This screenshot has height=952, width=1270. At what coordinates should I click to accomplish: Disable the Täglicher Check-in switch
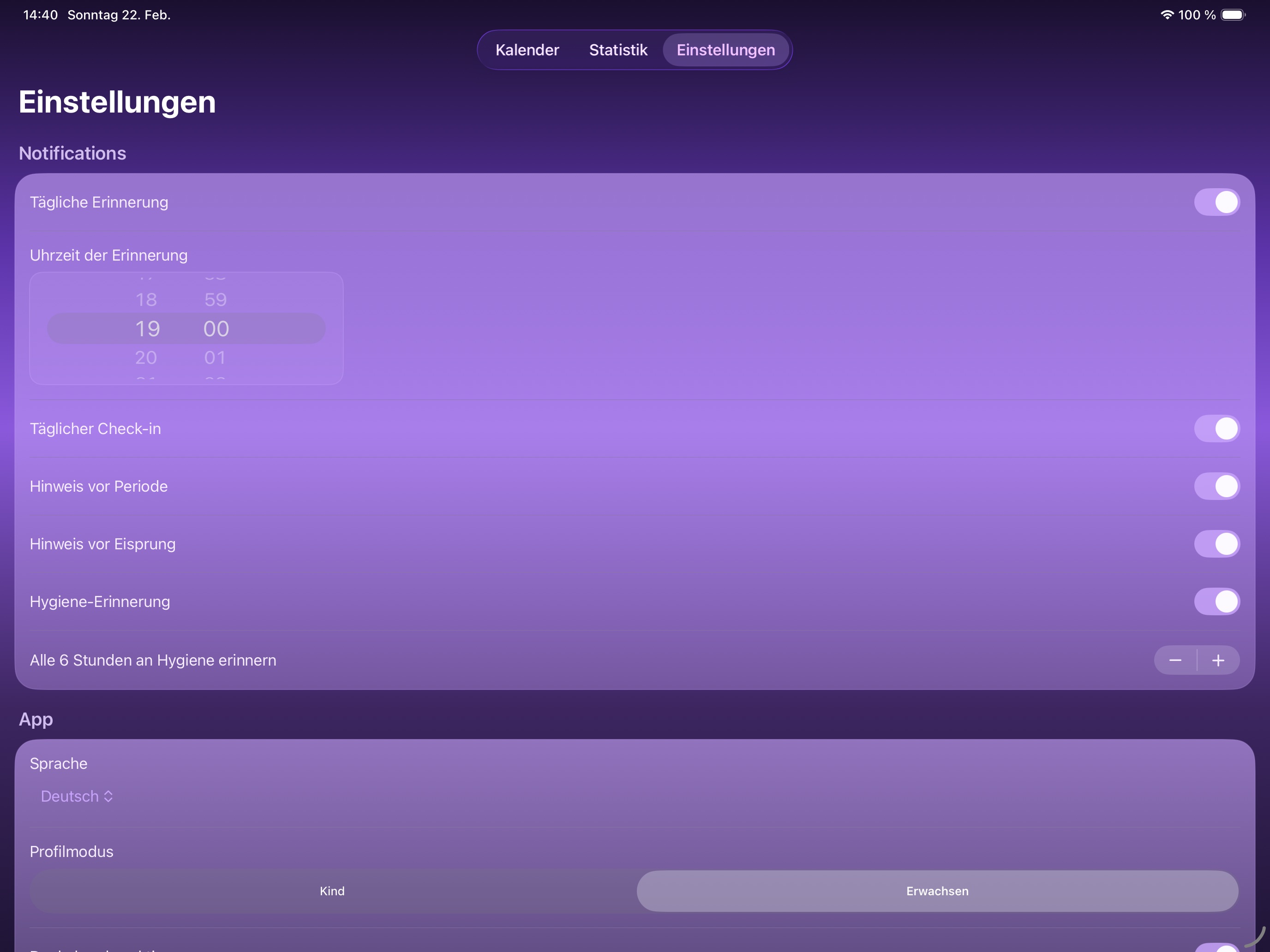click(x=1217, y=428)
